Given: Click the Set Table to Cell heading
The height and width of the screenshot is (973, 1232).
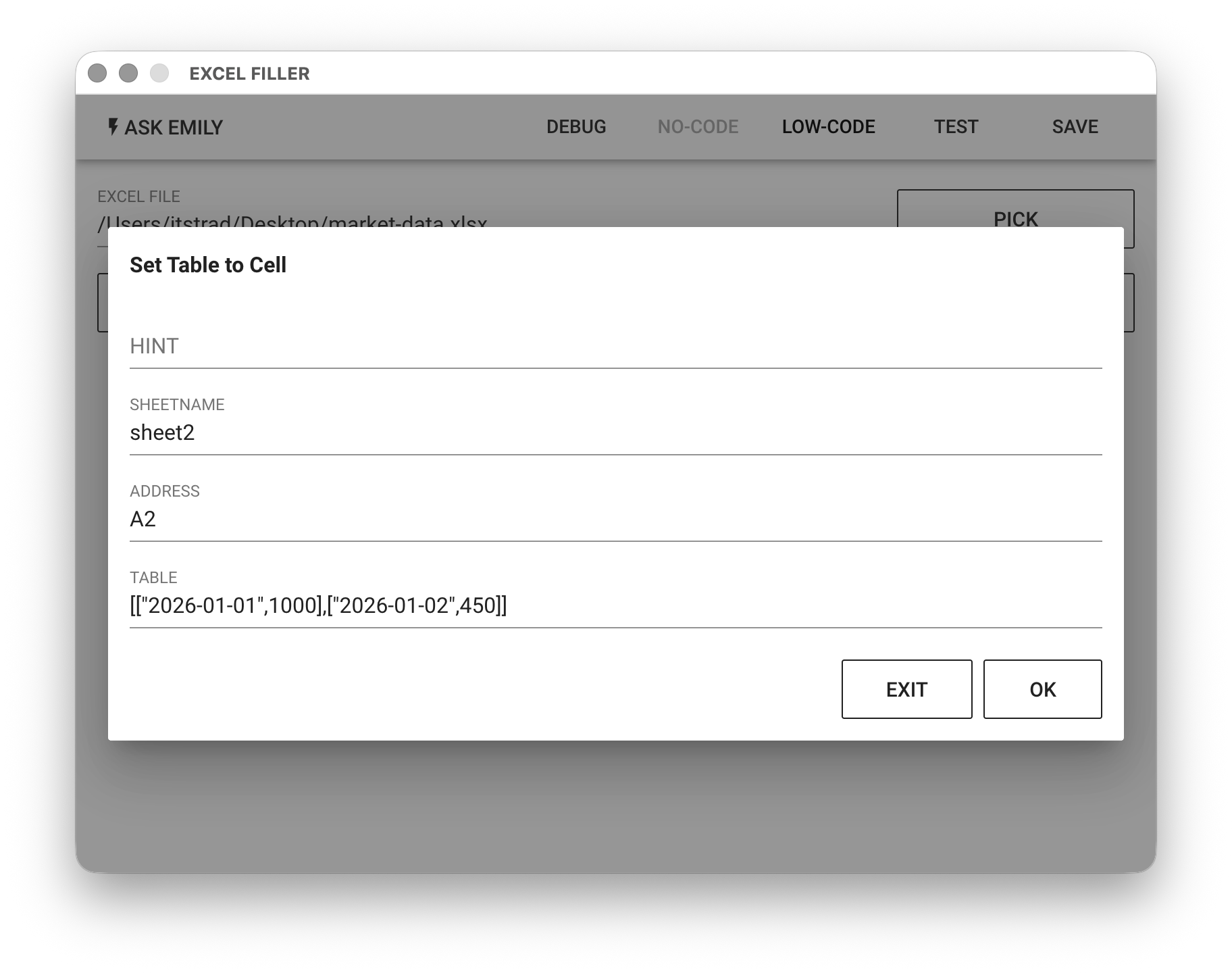Looking at the screenshot, I should (208, 265).
